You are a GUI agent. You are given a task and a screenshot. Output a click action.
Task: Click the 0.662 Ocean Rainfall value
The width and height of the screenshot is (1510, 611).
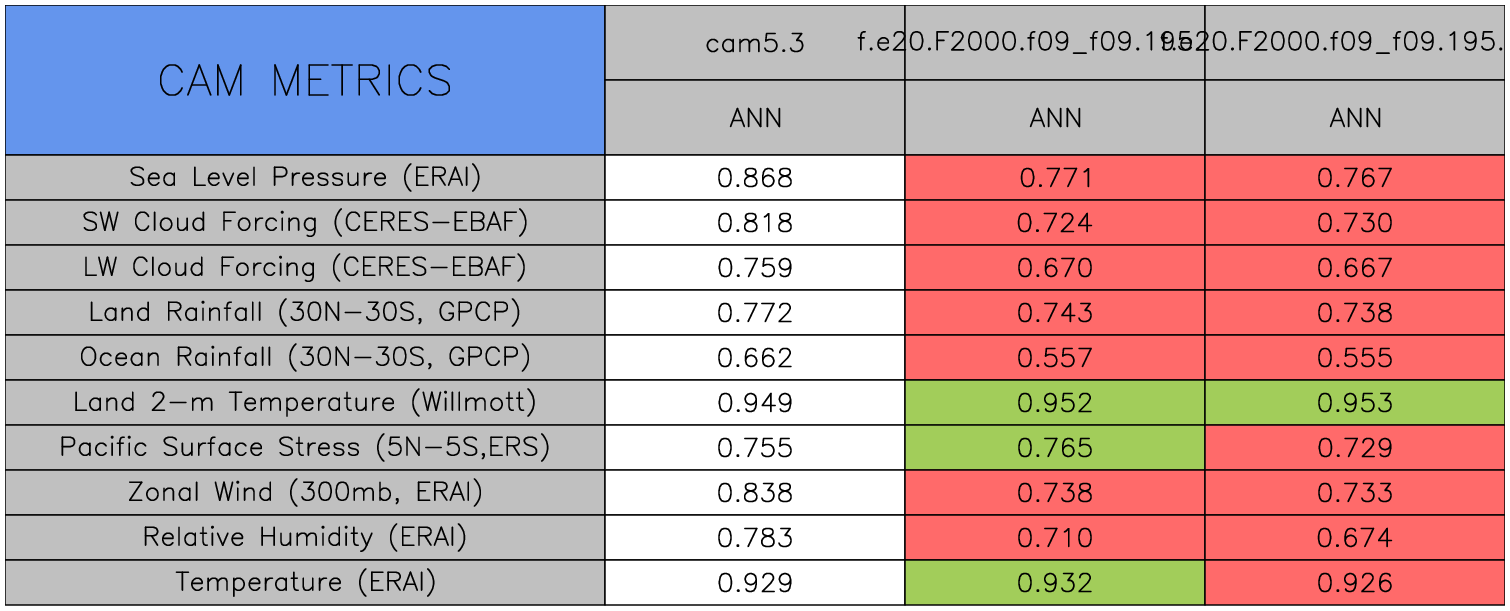(x=755, y=358)
